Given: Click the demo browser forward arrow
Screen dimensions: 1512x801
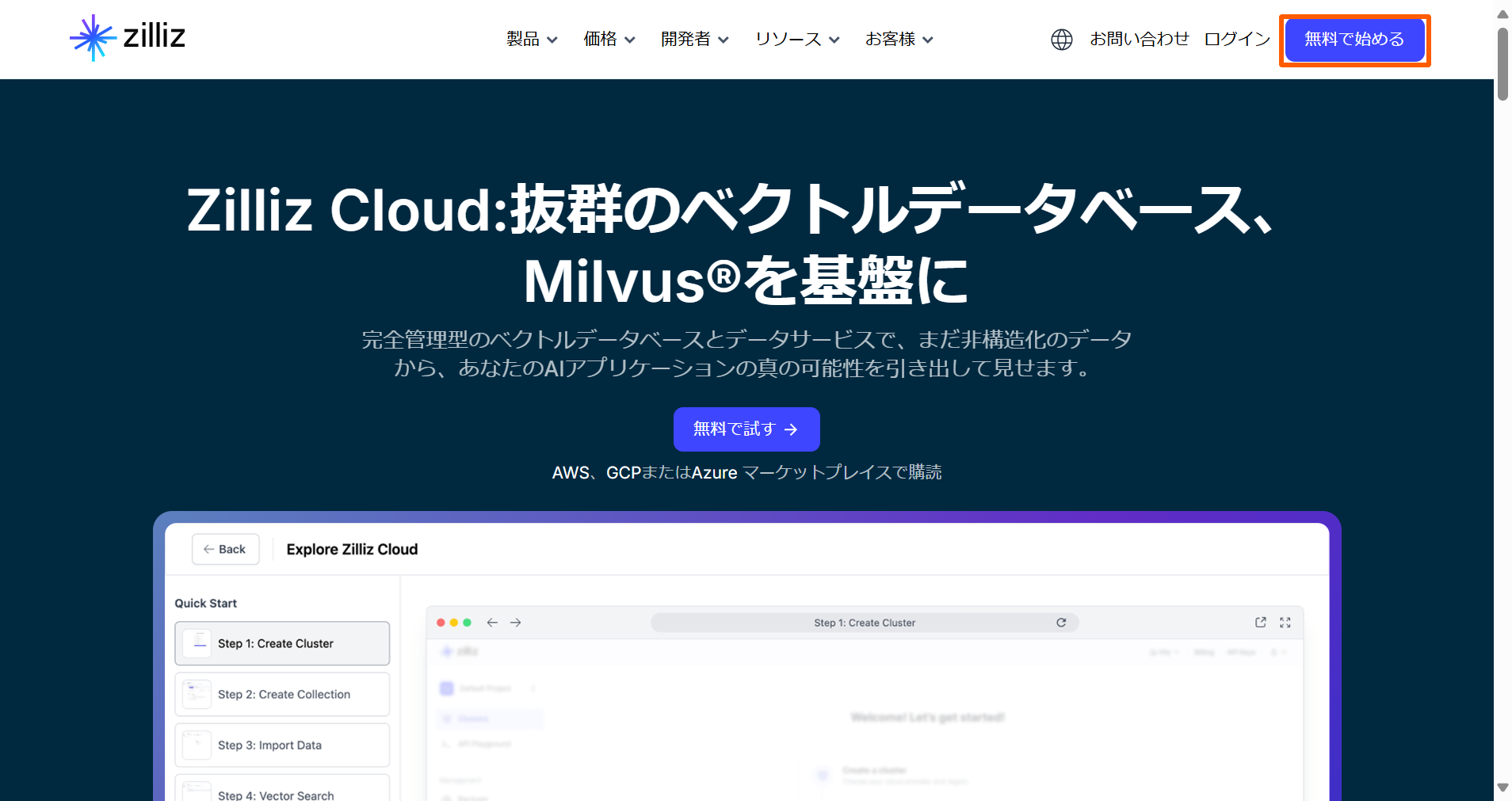Looking at the screenshot, I should pos(516,623).
